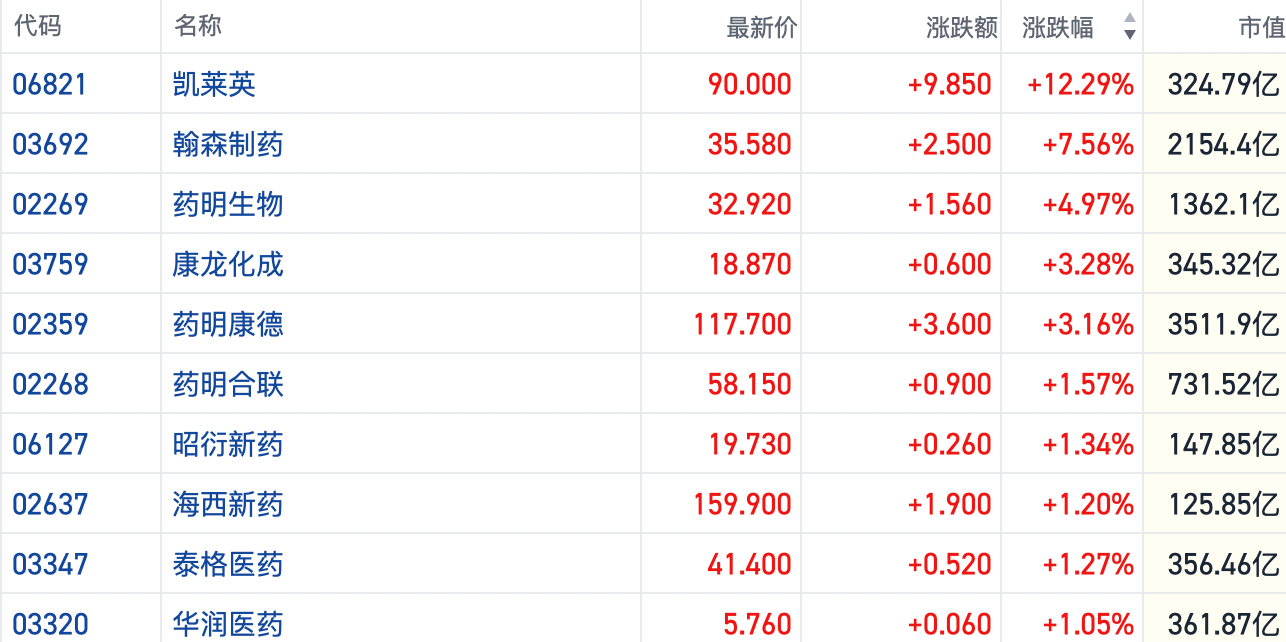Open 海西新药 stock page

tap(228, 504)
